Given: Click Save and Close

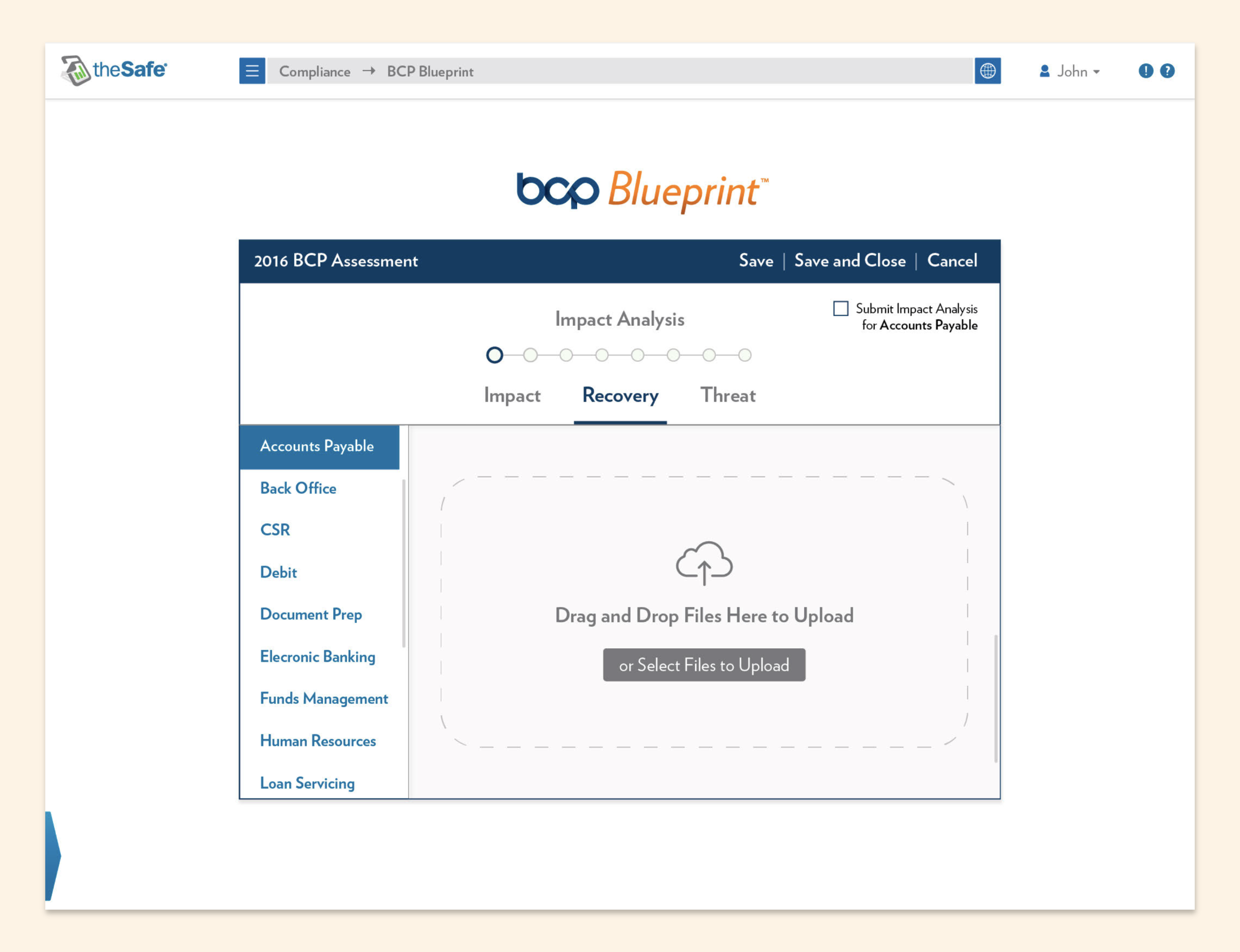Looking at the screenshot, I should tap(849, 260).
